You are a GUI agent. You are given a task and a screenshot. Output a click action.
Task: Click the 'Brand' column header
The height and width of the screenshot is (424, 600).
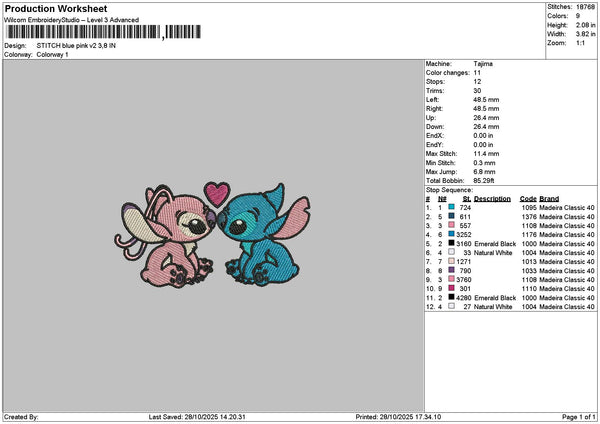point(549,199)
